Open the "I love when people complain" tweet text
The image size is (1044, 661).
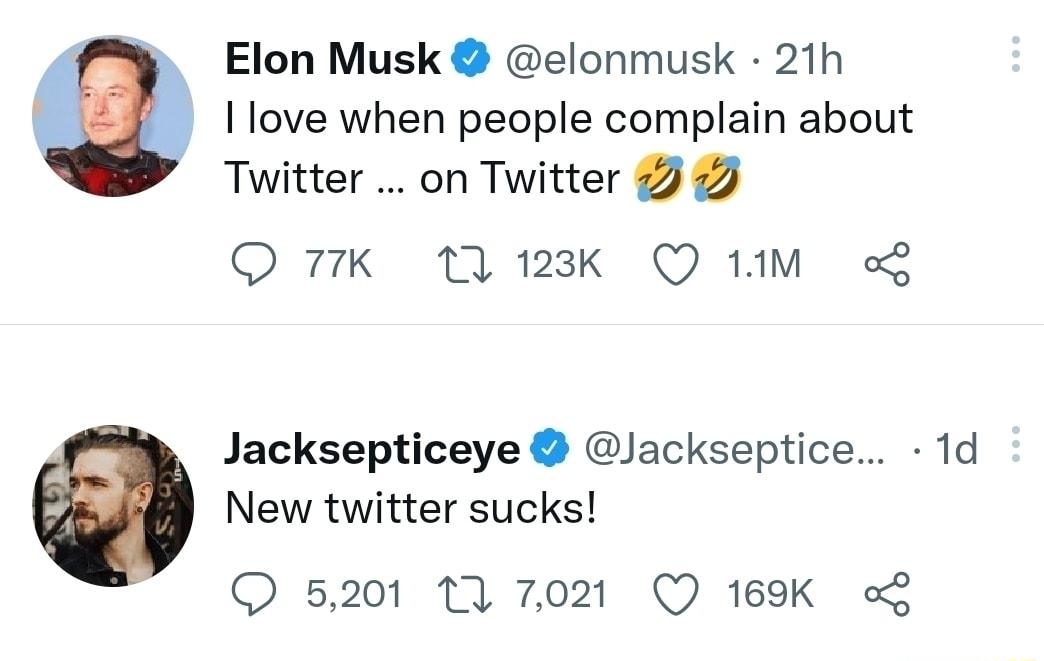pos(568,120)
